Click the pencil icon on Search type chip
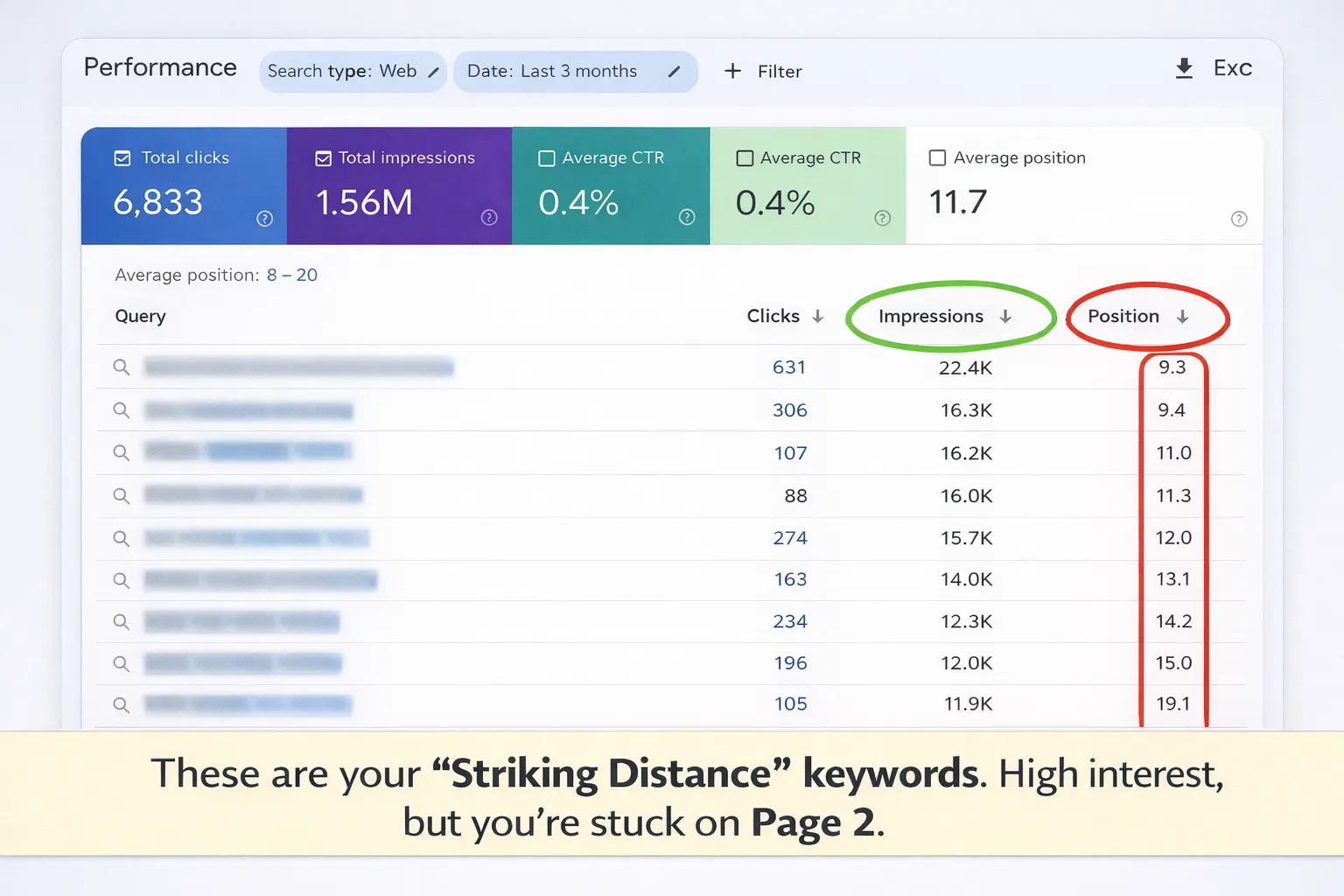This screenshot has height=896, width=1344. [x=433, y=73]
